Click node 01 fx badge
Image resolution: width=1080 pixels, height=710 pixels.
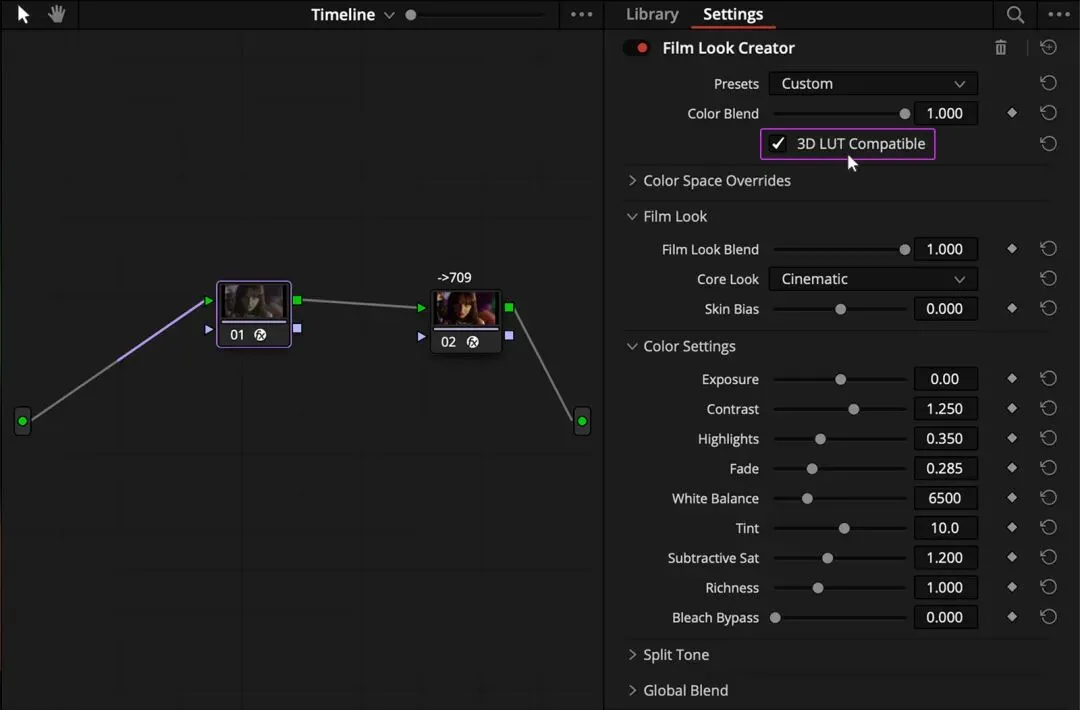coord(260,335)
